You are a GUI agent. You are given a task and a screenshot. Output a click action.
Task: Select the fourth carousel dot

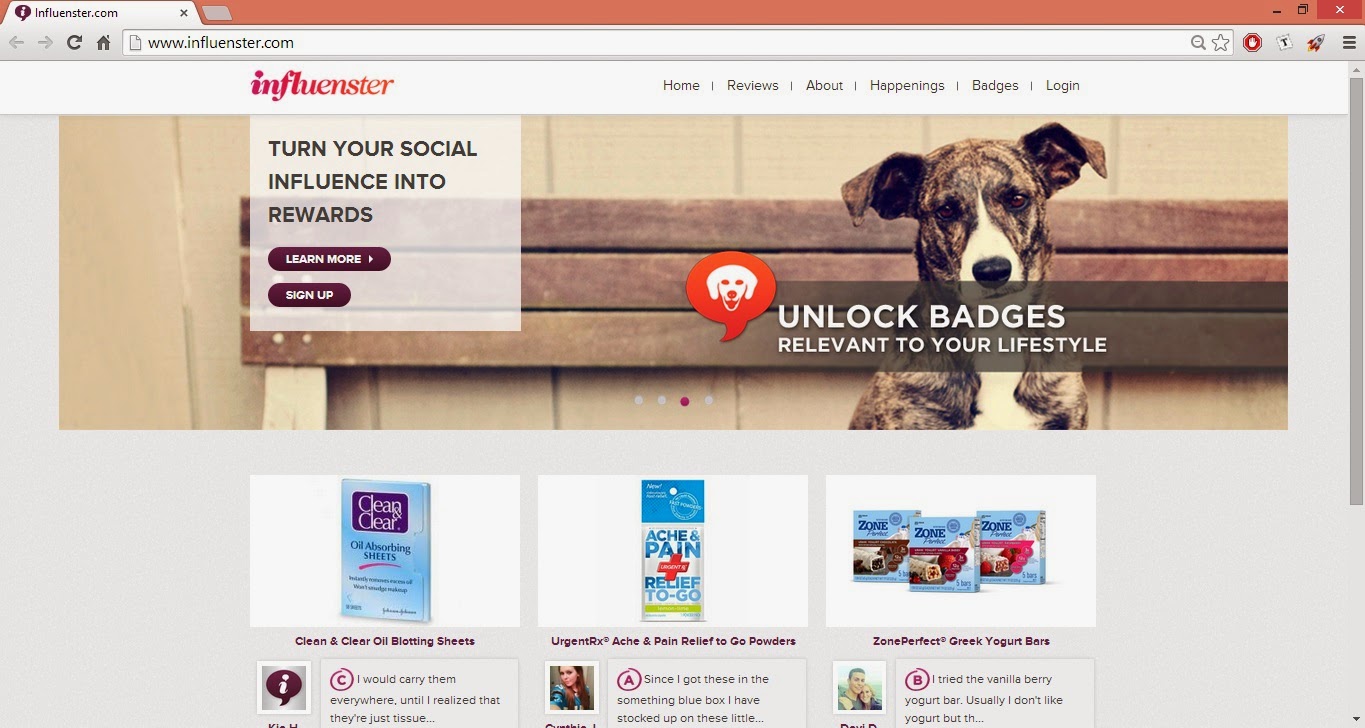(x=709, y=400)
